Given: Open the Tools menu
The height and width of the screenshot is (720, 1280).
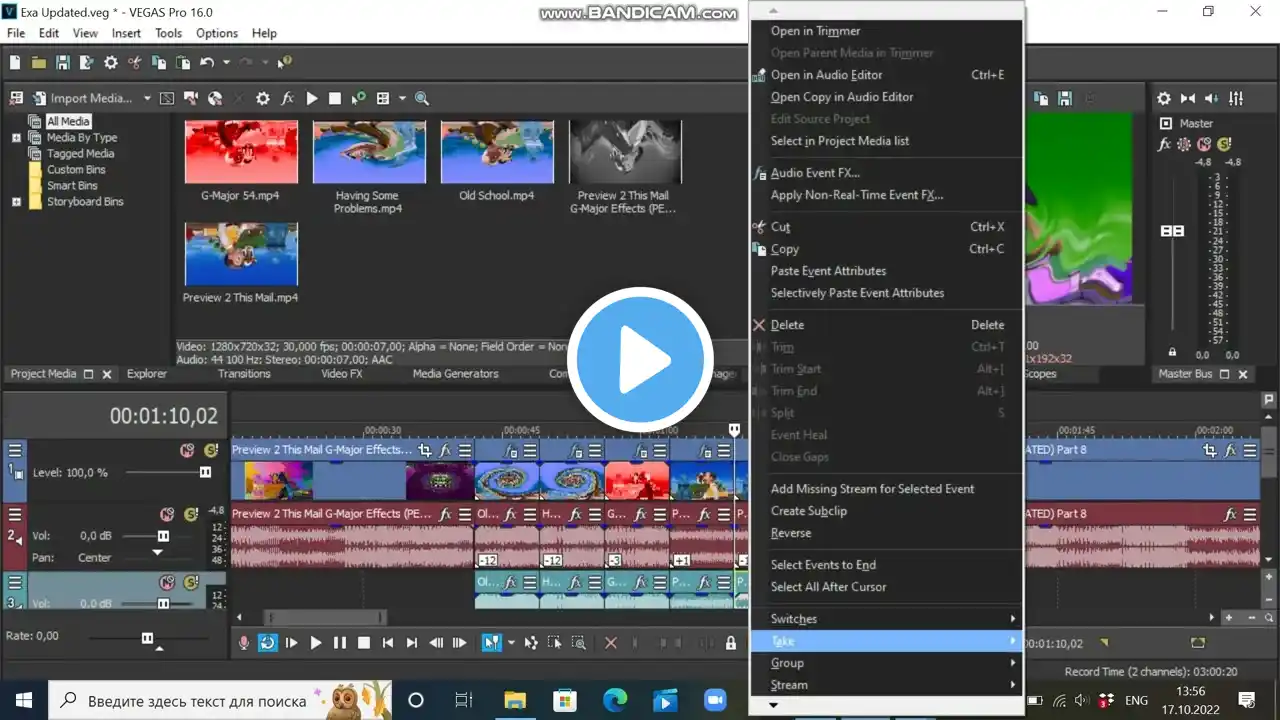Looking at the screenshot, I should click(168, 33).
